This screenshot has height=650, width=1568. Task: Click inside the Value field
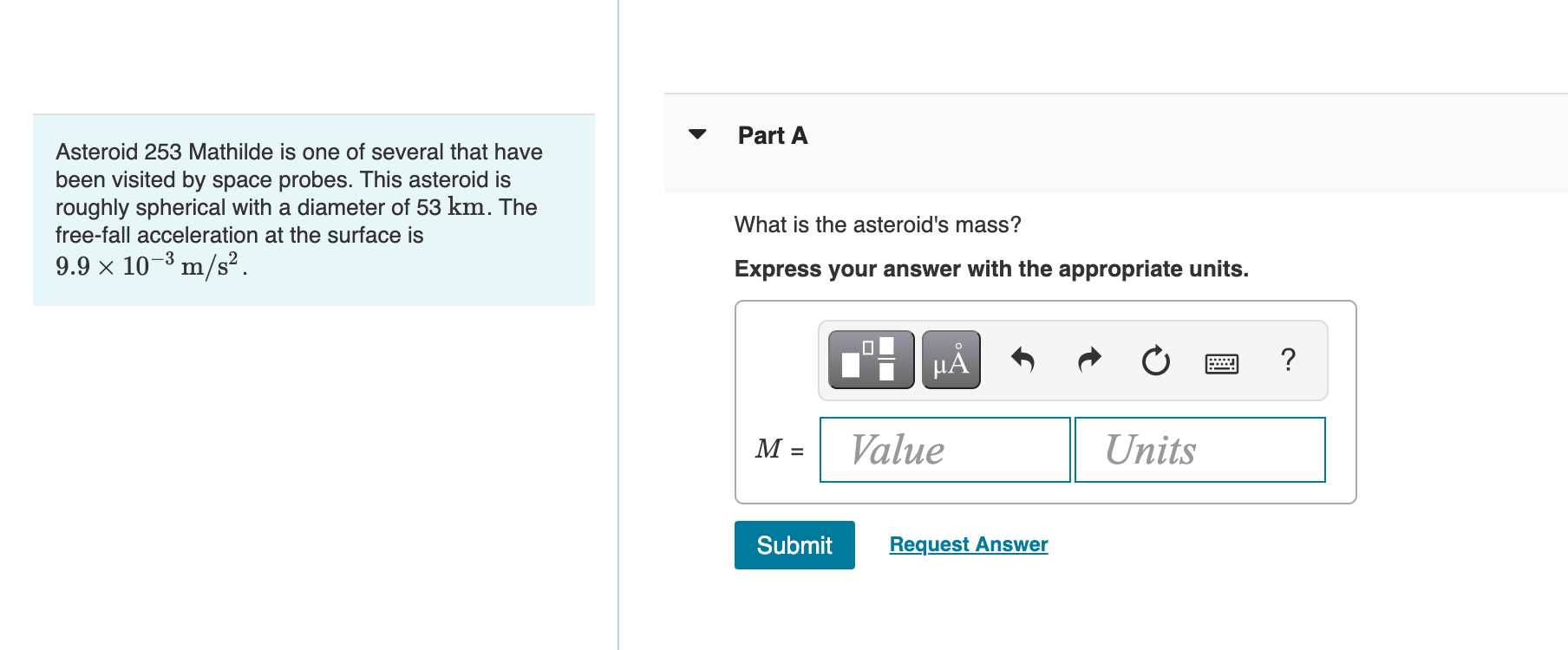tap(944, 449)
